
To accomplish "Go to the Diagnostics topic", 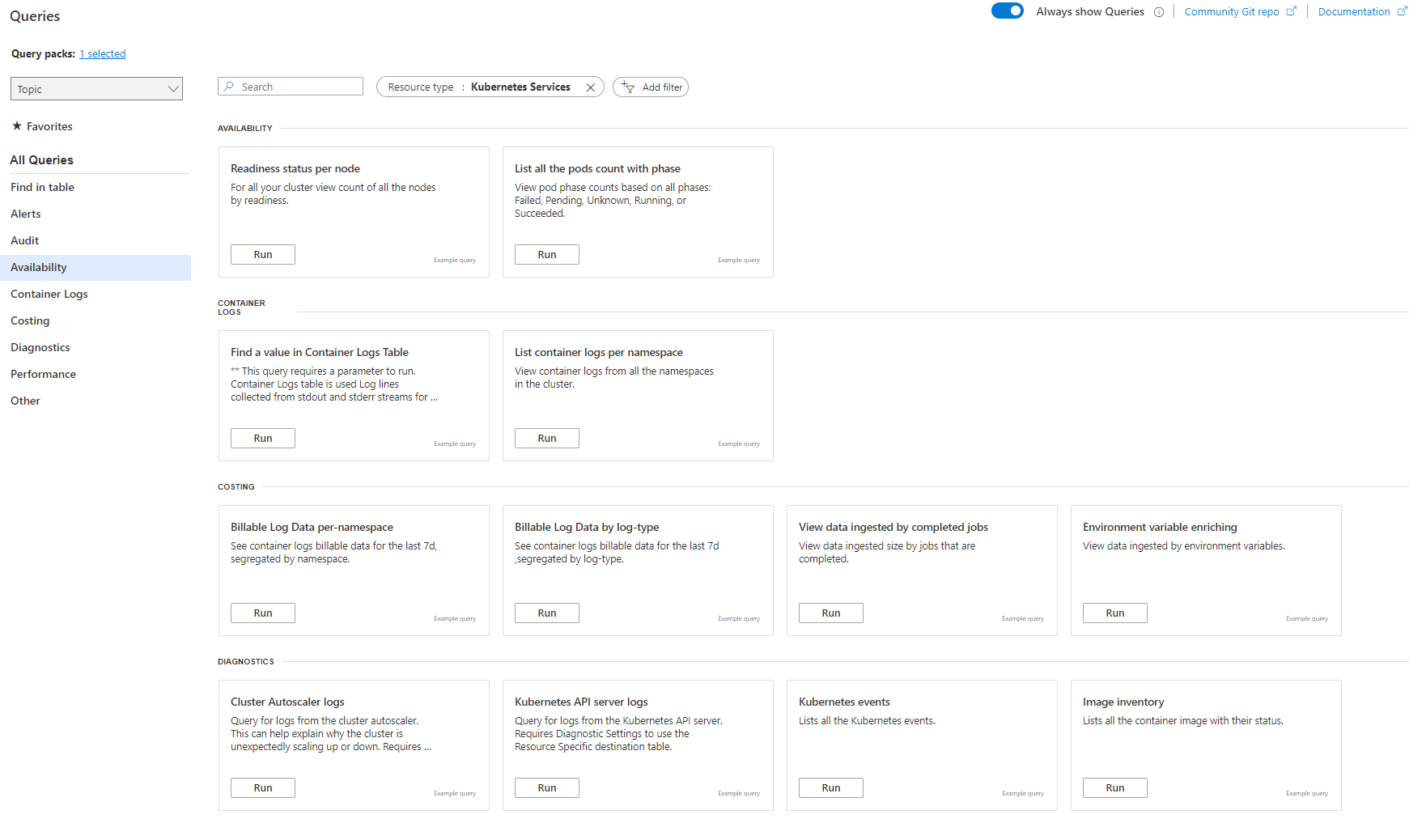I will click(40, 348).
